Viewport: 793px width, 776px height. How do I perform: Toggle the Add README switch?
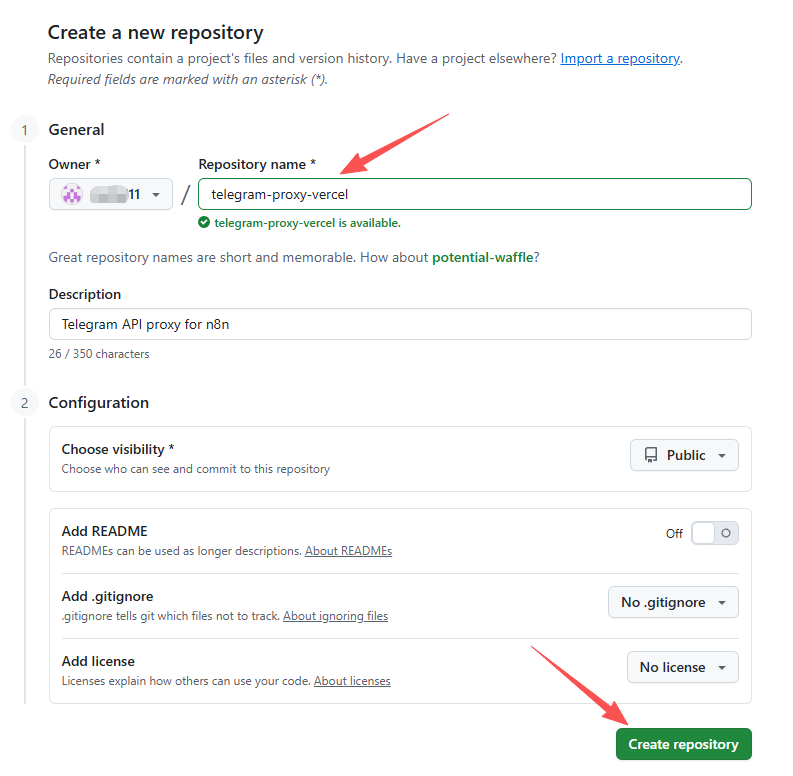click(x=714, y=533)
